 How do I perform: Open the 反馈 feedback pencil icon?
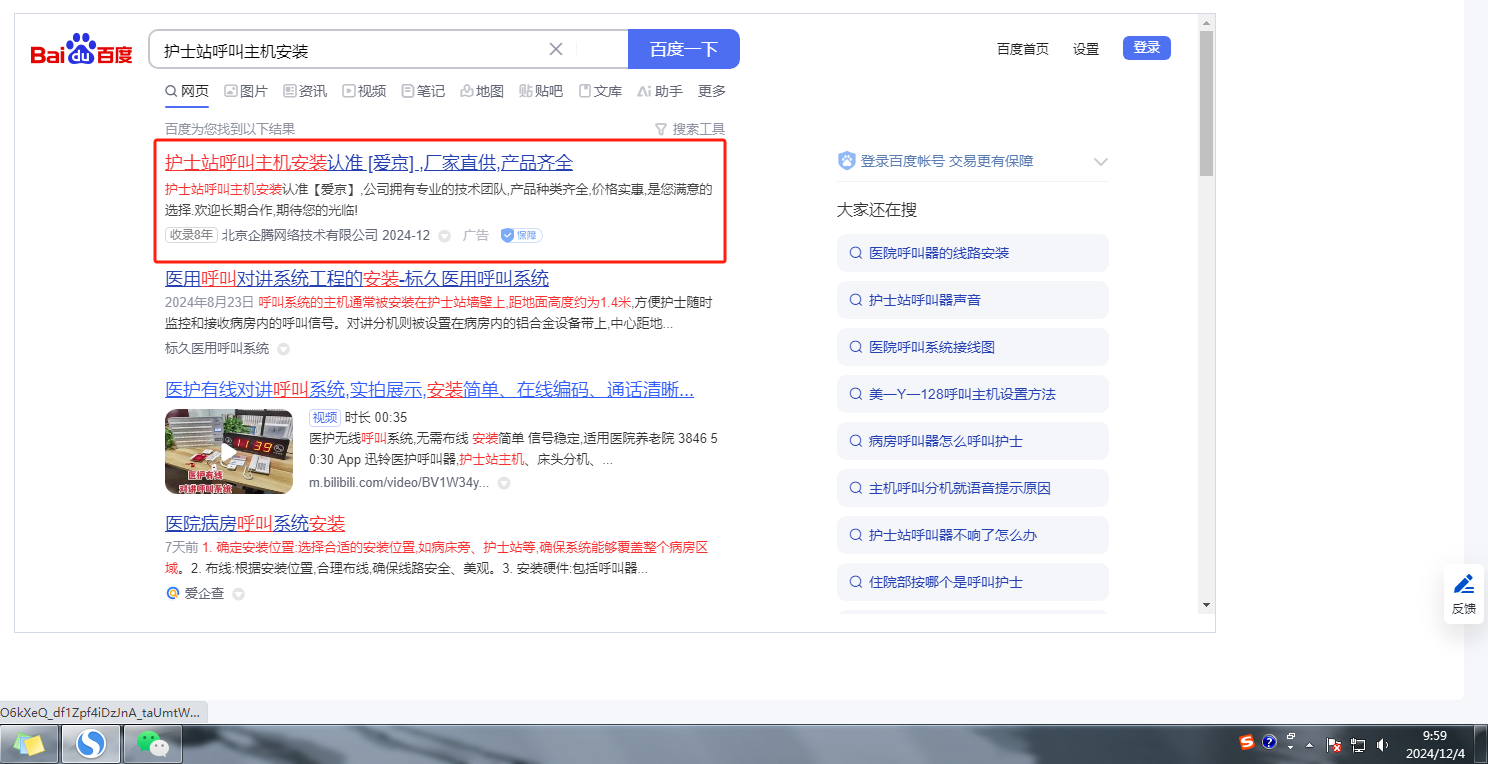tap(1464, 584)
